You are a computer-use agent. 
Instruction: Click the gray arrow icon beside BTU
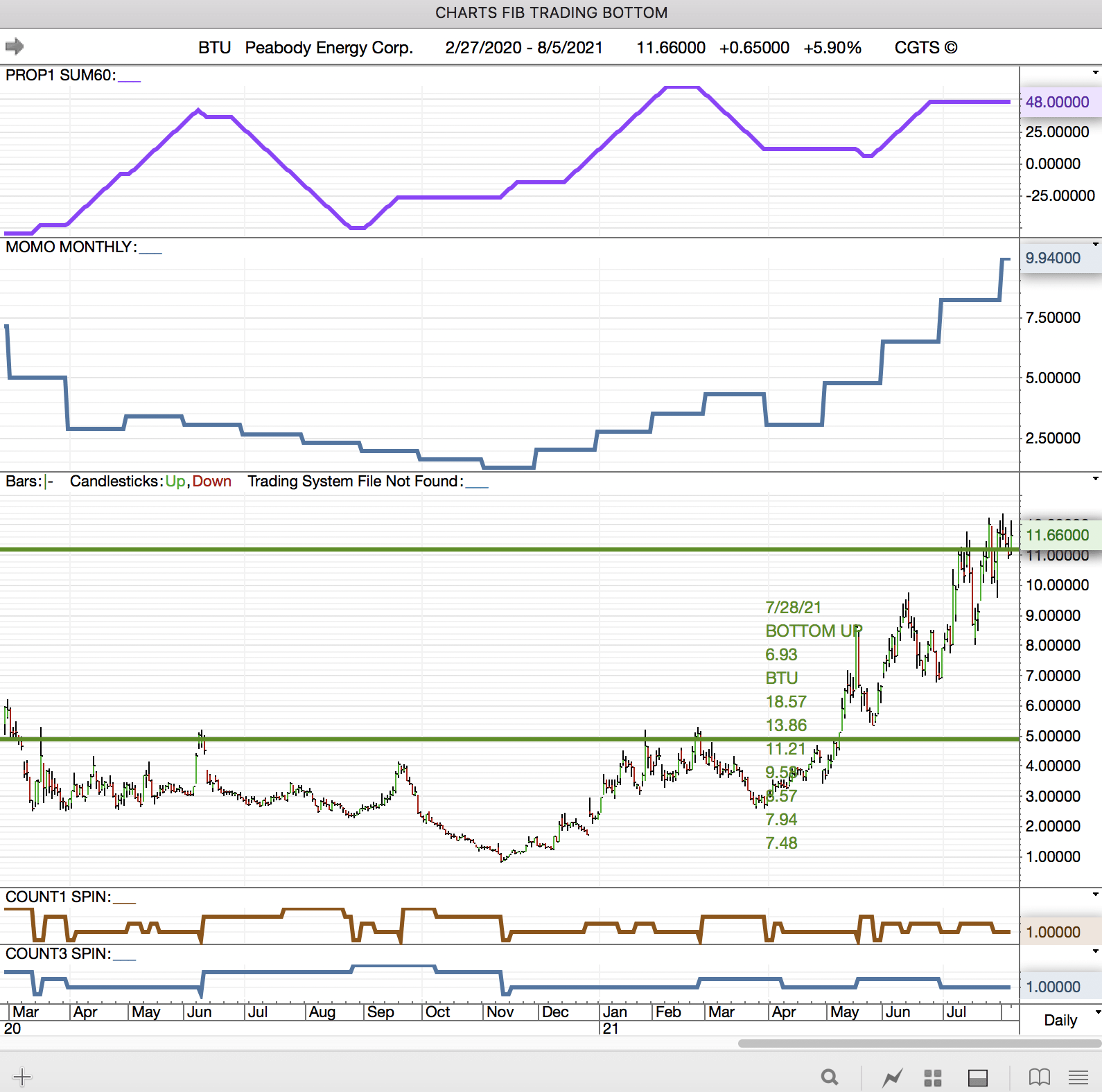15,47
